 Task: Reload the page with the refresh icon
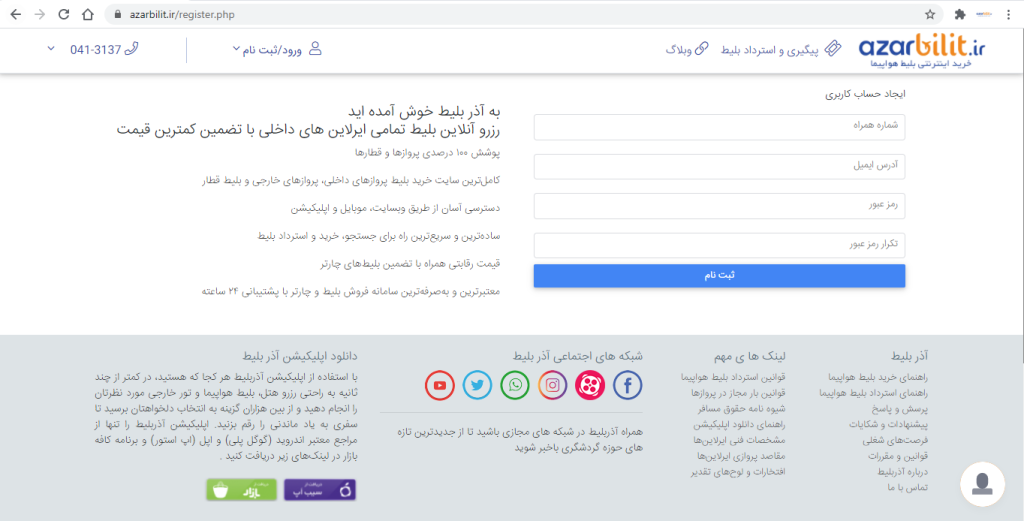(63, 15)
